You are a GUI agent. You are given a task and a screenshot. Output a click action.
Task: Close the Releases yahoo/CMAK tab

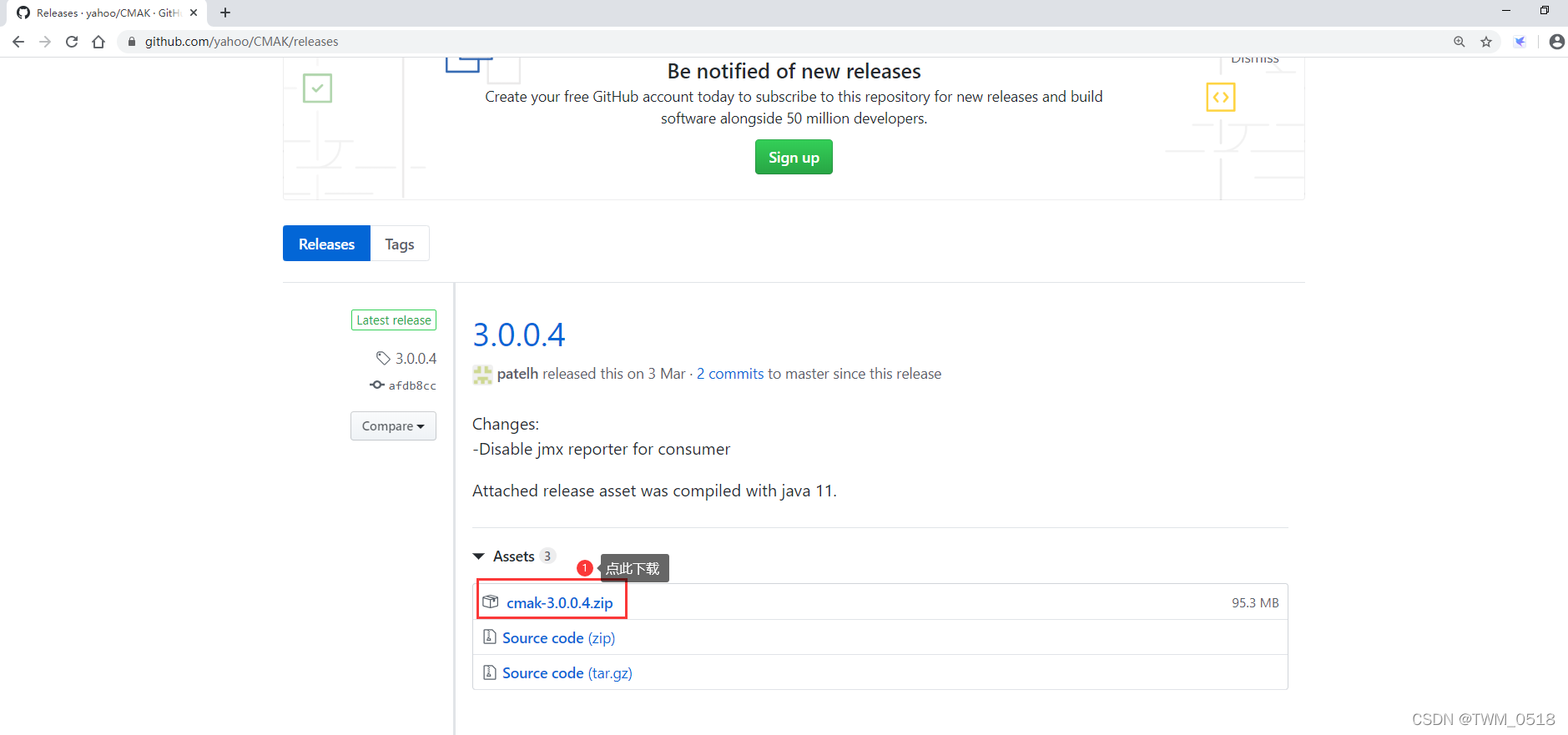194,13
